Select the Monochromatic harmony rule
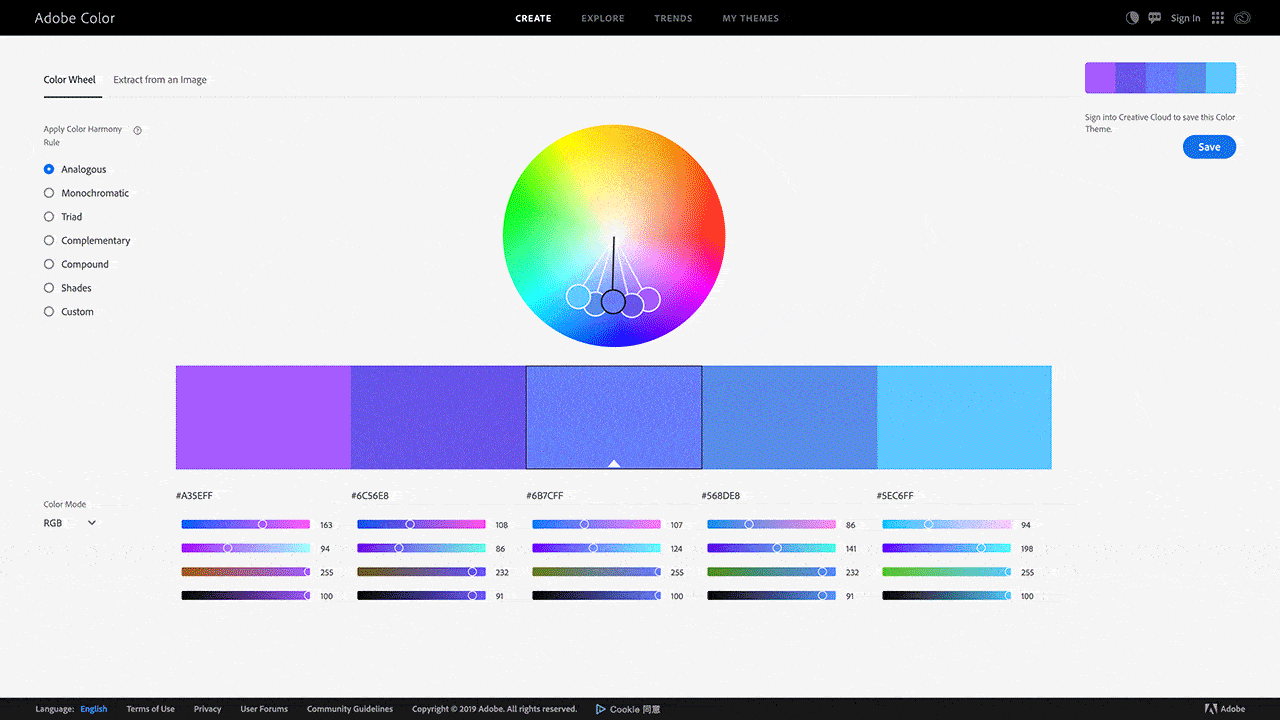 [x=49, y=193]
